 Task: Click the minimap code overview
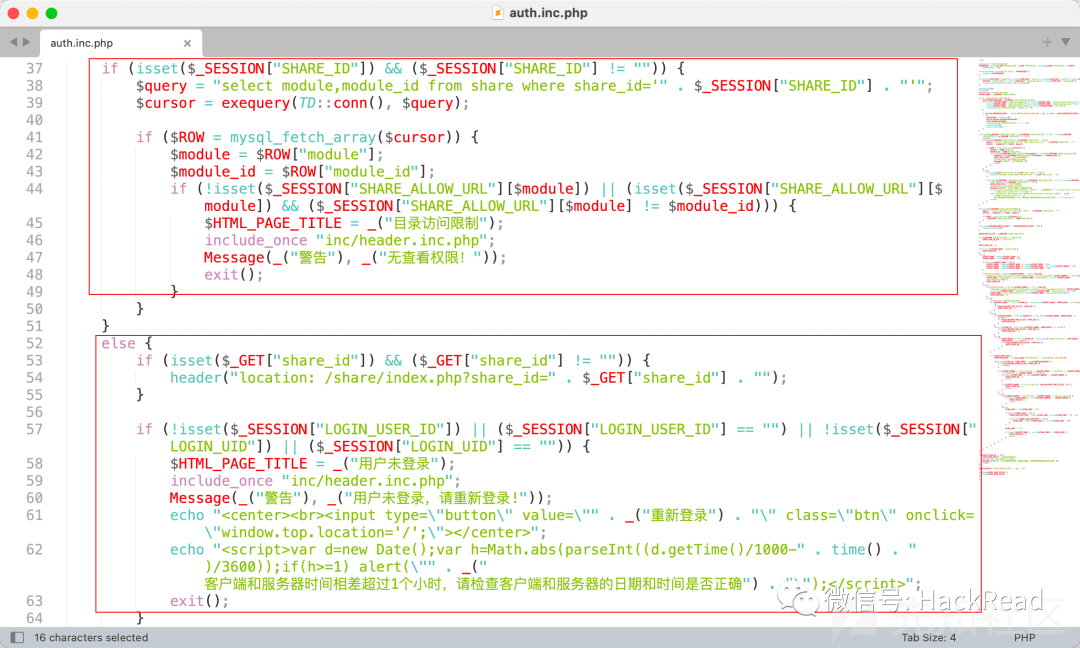1029,269
